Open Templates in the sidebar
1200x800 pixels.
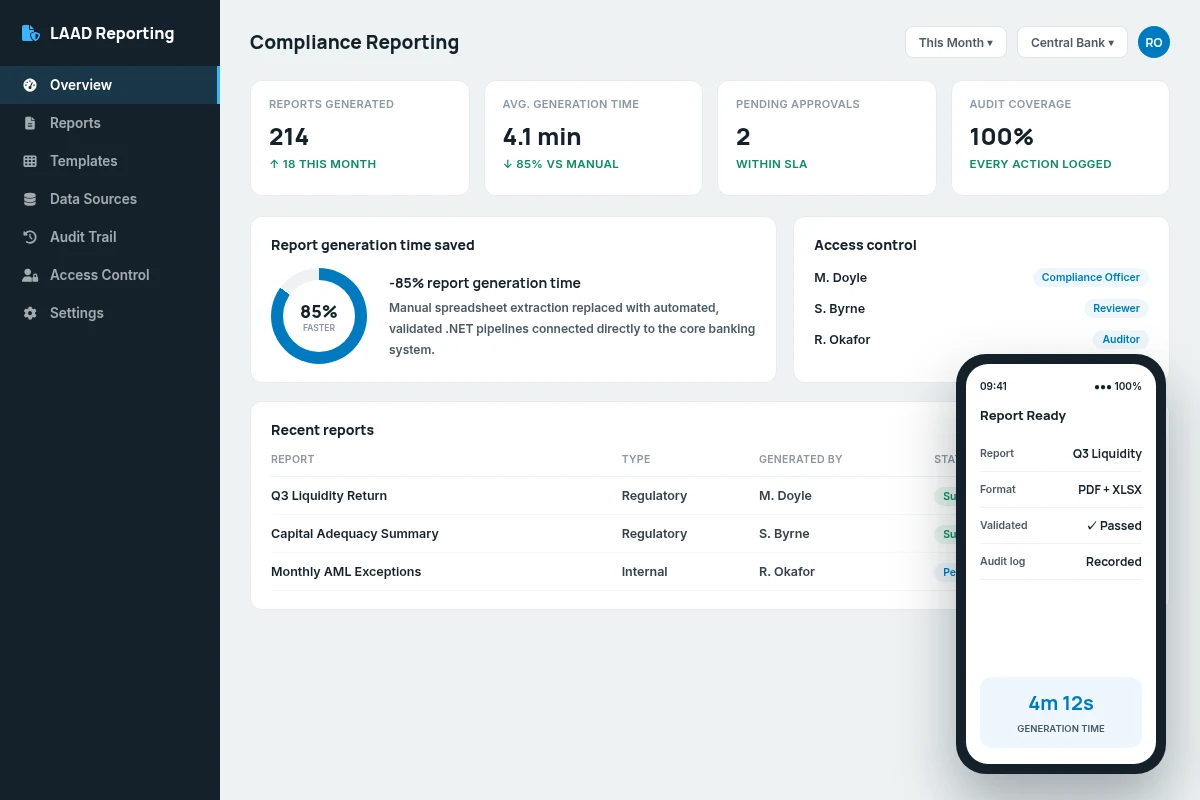tap(110, 161)
